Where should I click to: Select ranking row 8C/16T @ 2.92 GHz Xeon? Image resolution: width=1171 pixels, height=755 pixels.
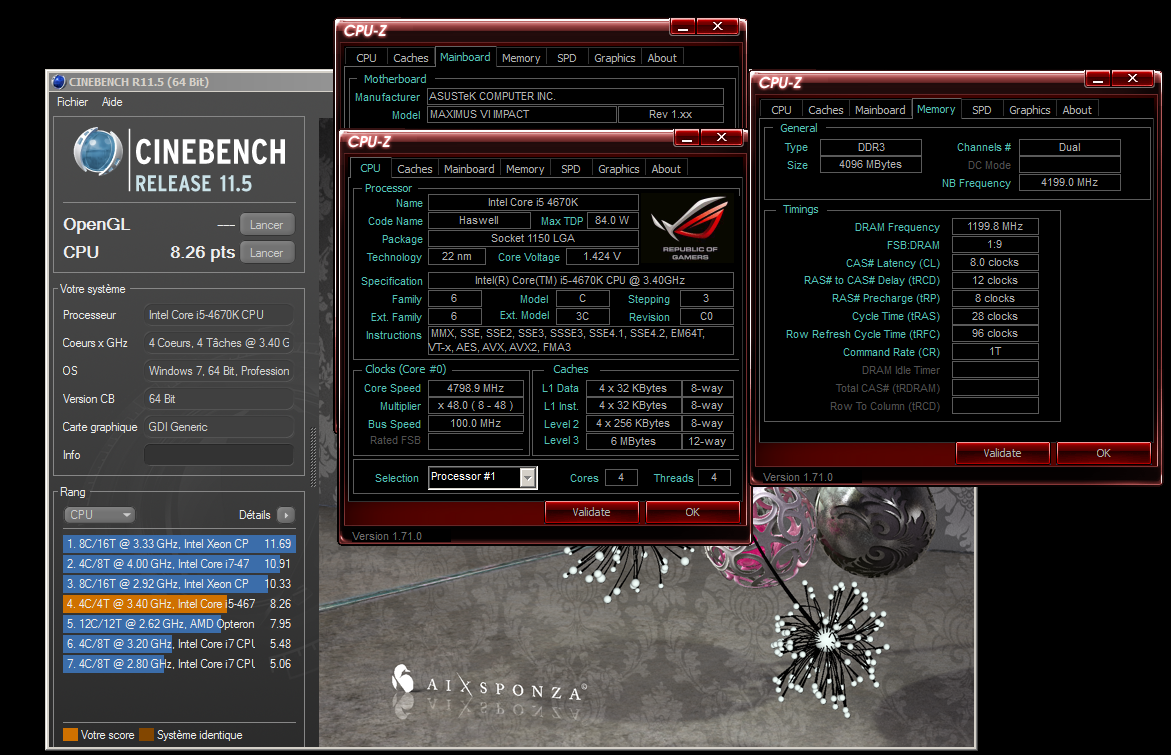click(179, 584)
